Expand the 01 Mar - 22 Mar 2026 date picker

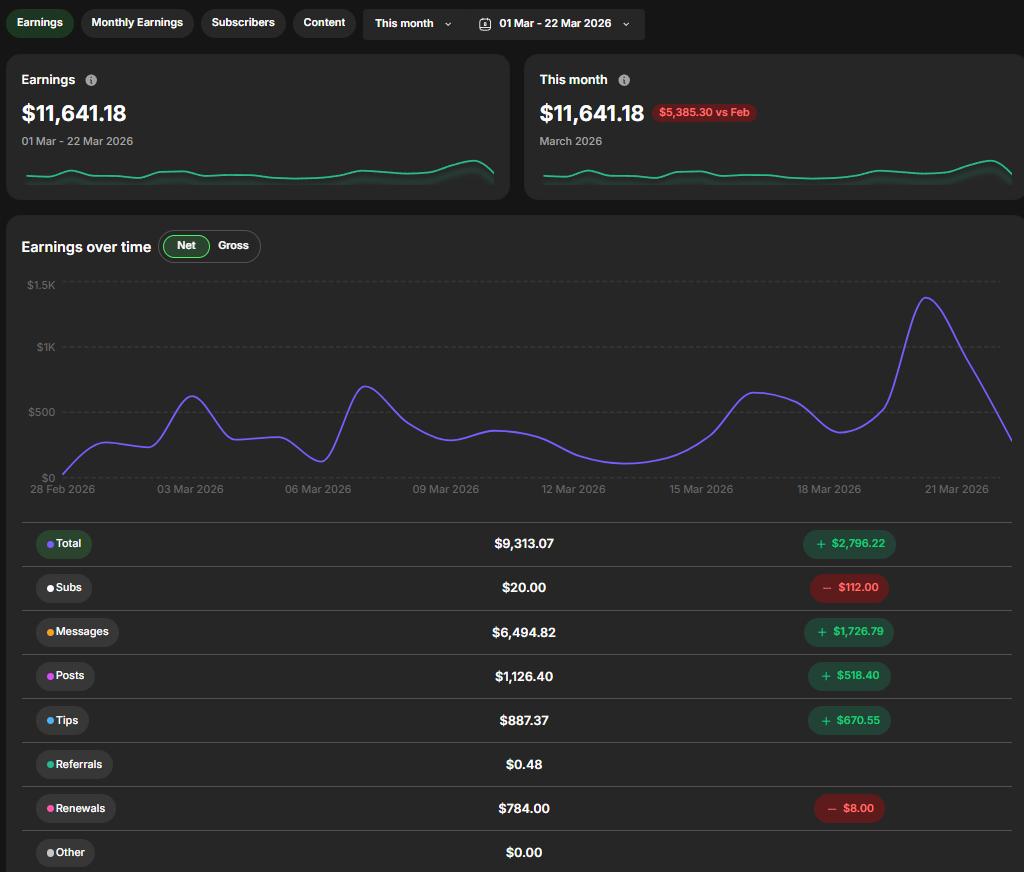[556, 24]
